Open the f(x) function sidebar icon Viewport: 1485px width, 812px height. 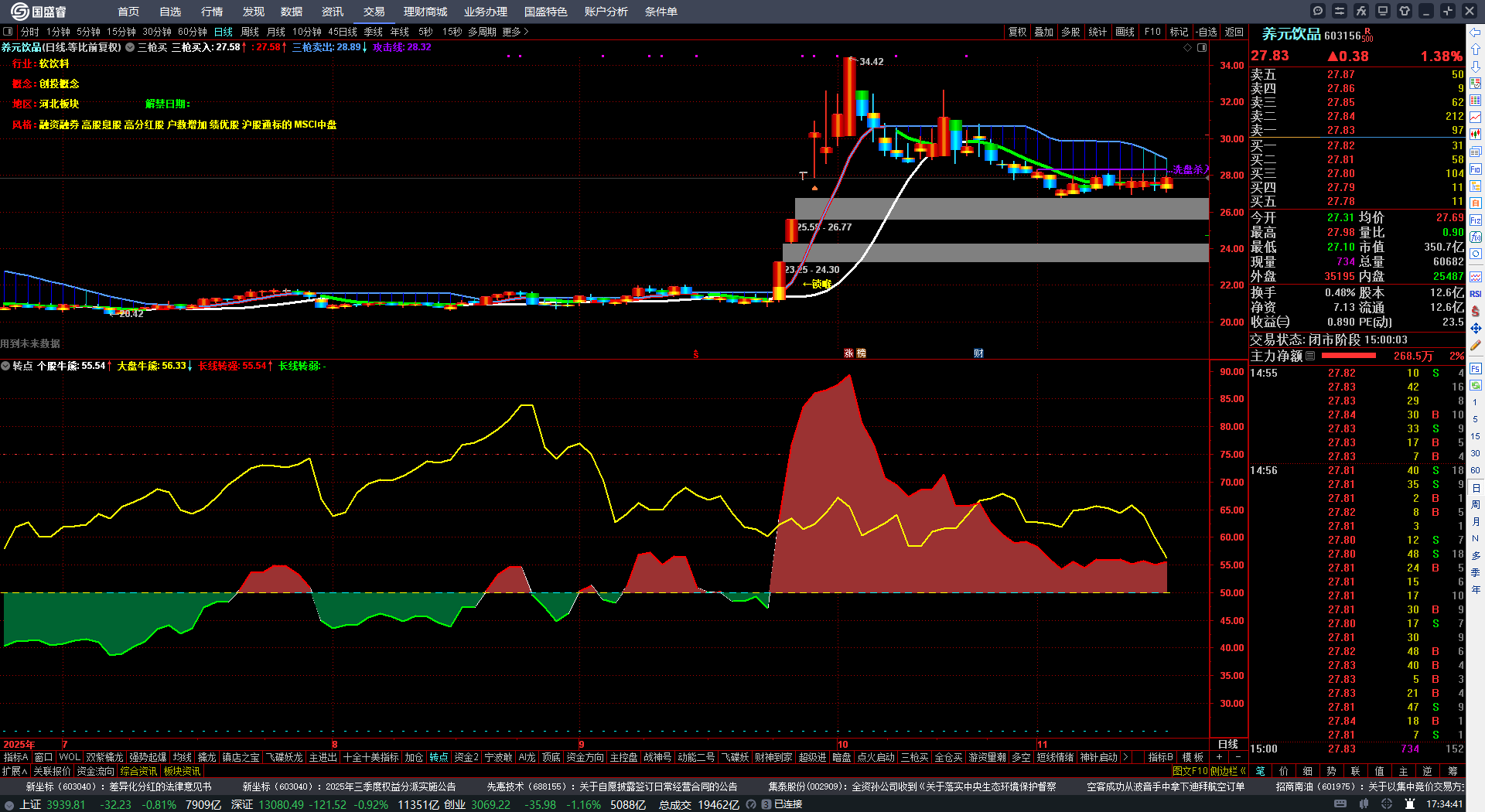coord(1476,237)
